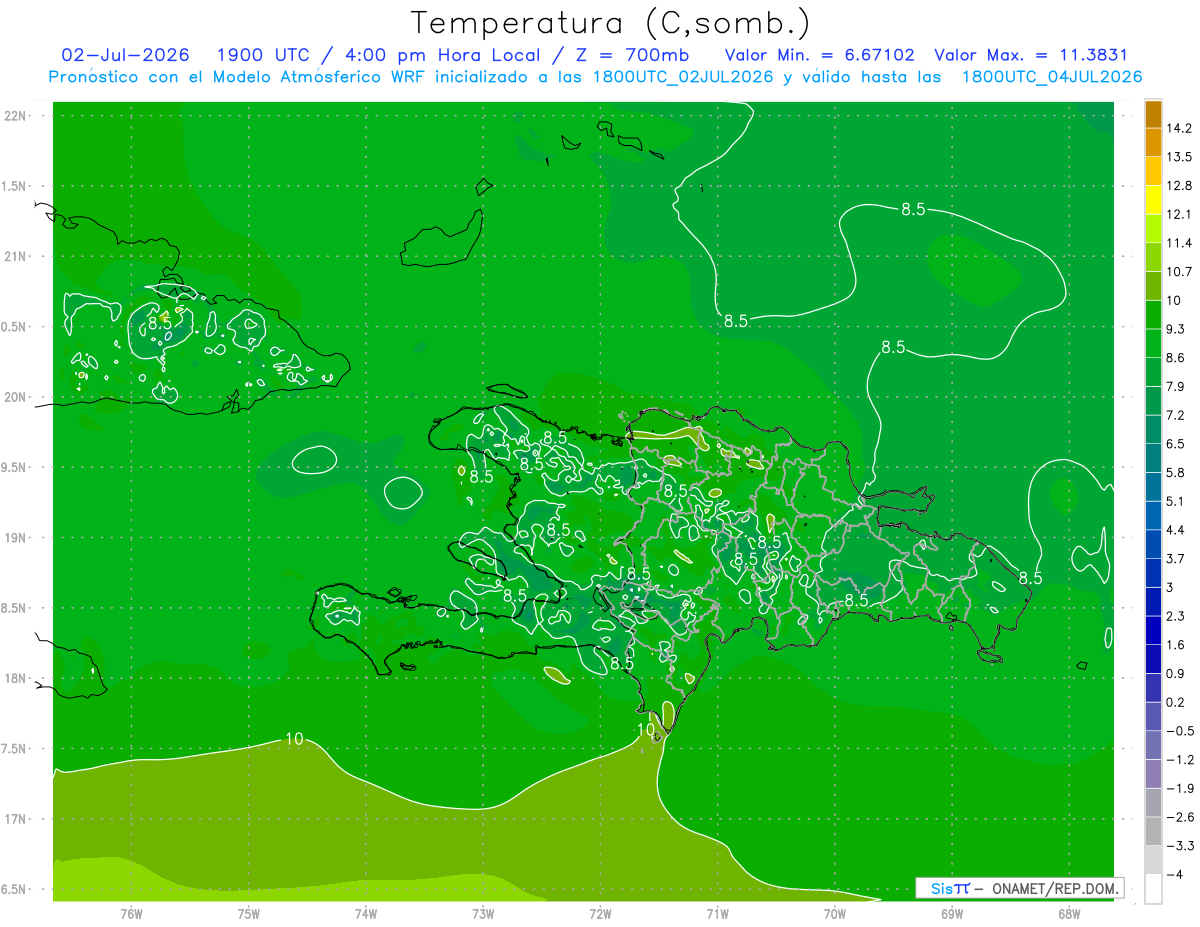Viewport: 1200px width, 927px height.
Task: Click the "12.8" value on the color scale
Action: pyautogui.click(x=1178, y=186)
